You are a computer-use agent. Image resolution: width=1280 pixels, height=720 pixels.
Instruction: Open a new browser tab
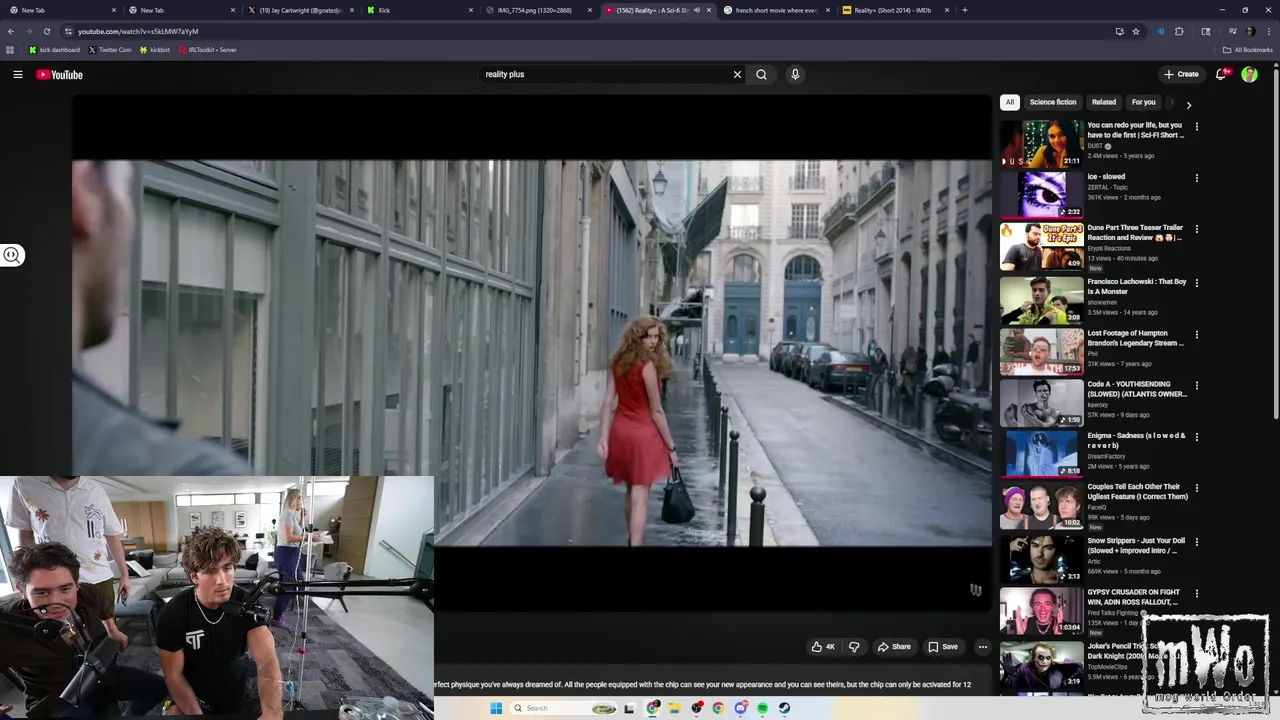tap(964, 10)
